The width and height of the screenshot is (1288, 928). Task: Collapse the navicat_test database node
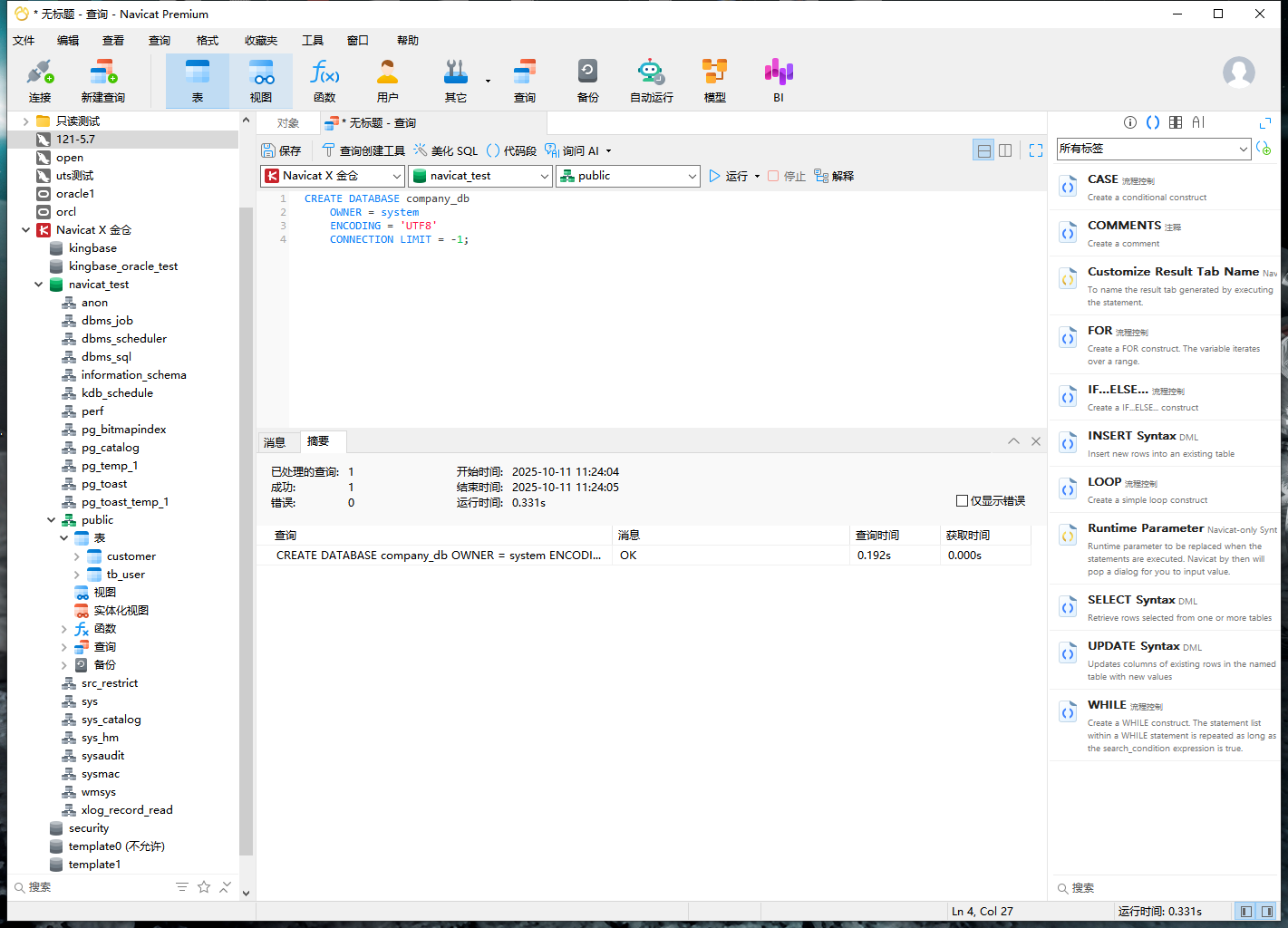click(x=38, y=285)
